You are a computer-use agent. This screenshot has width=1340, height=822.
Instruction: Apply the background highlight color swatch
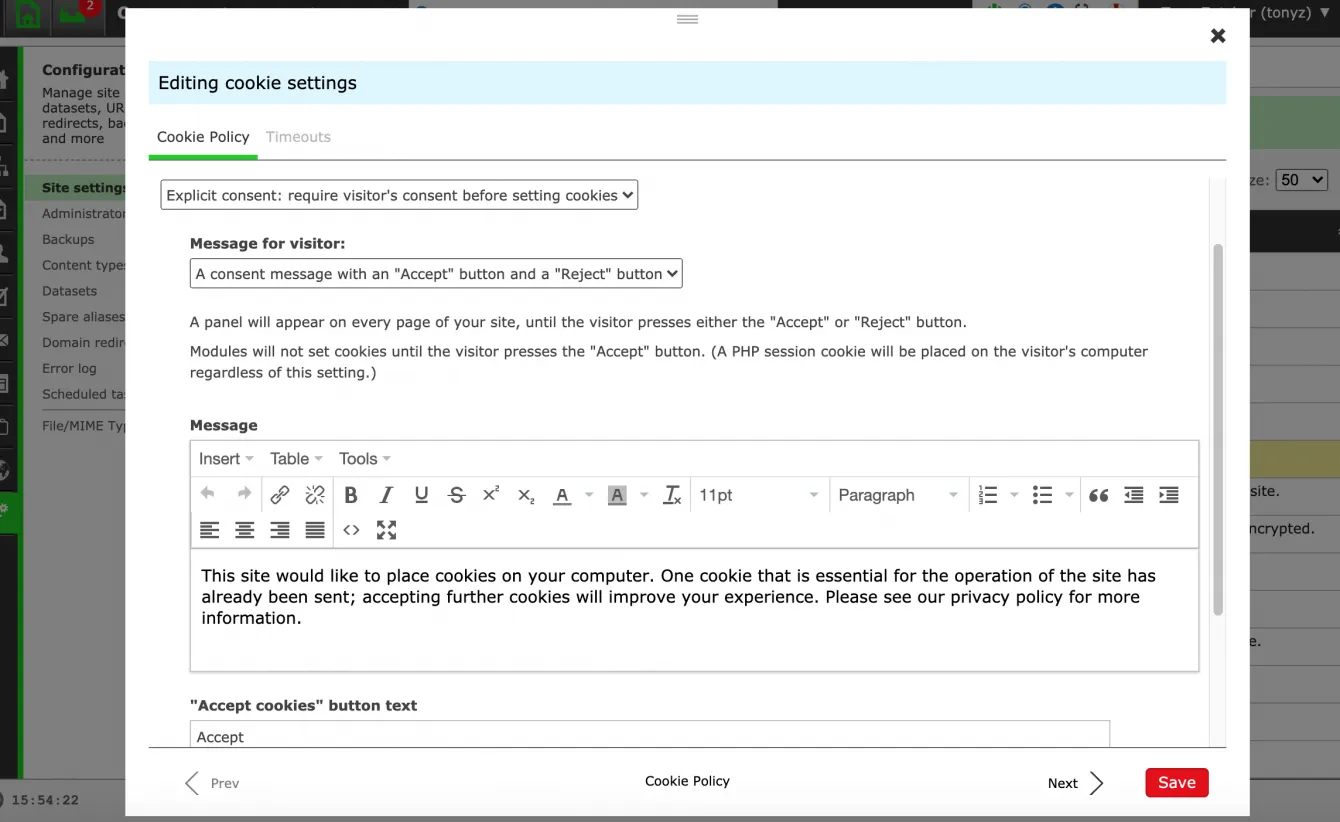(x=617, y=495)
